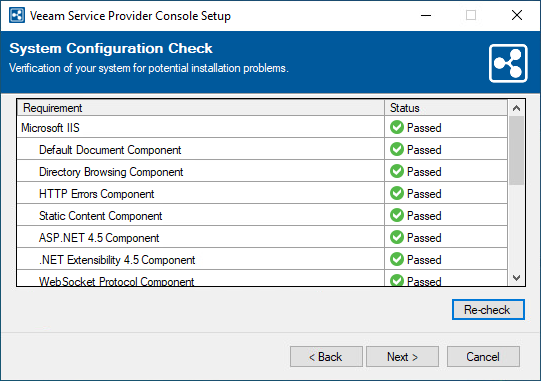Click the Passed status text for Microsoft IIS
The height and width of the screenshot is (381, 541).
pos(424,128)
